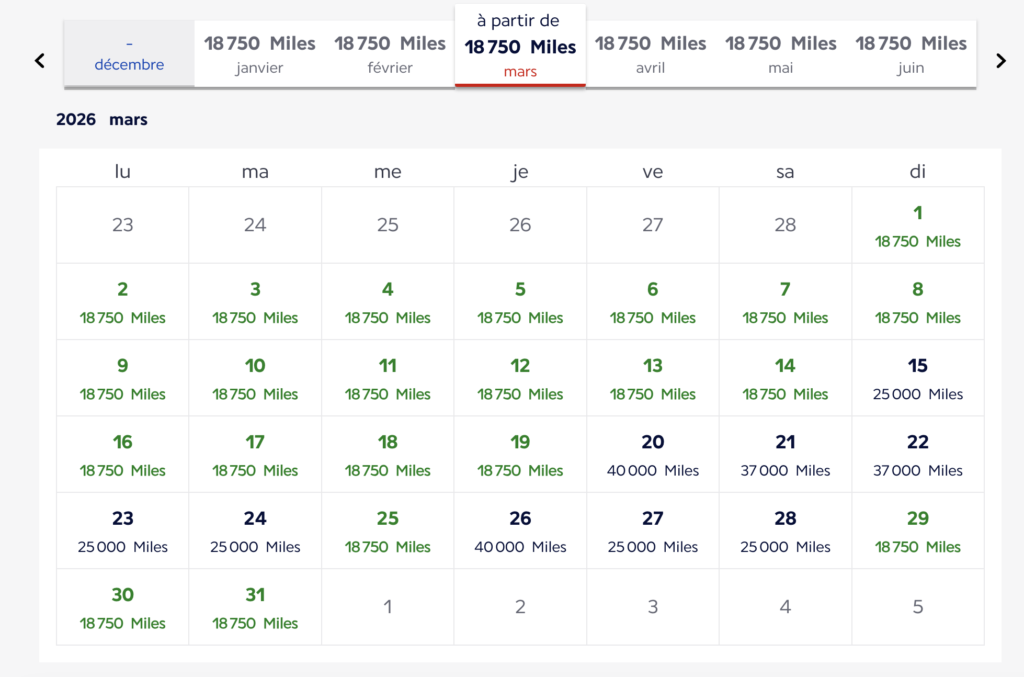The image size is (1024, 677).
Task: Click the right chevron to view later months
Action: pos(1000,60)
